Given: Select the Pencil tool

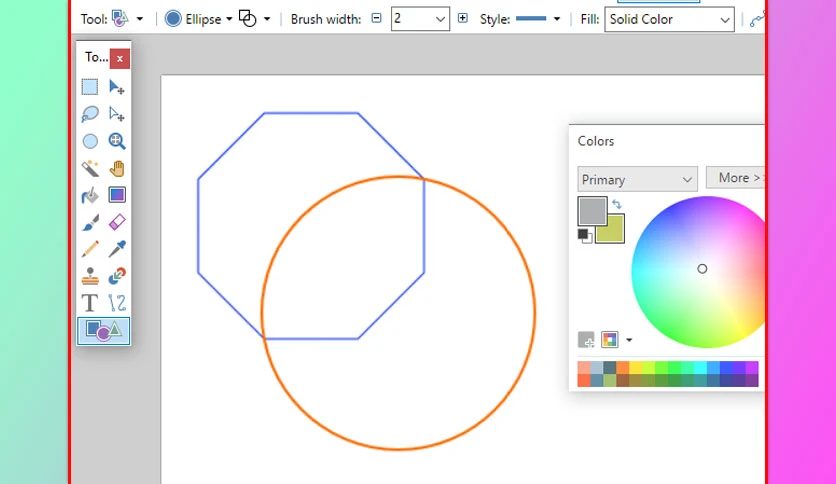Looking at the screenshot, I should tap(90, 249).
